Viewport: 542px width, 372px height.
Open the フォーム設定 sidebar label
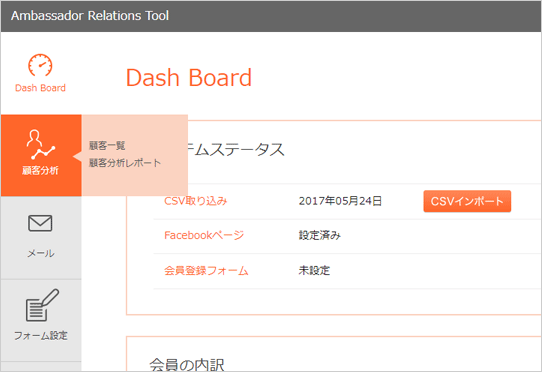click(41, 336)
